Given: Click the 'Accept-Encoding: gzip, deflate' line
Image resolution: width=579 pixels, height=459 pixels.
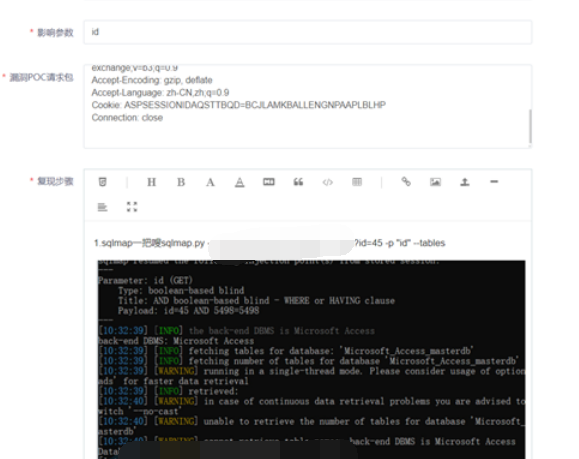Looking at the screenshot, I should coord(152,80).
